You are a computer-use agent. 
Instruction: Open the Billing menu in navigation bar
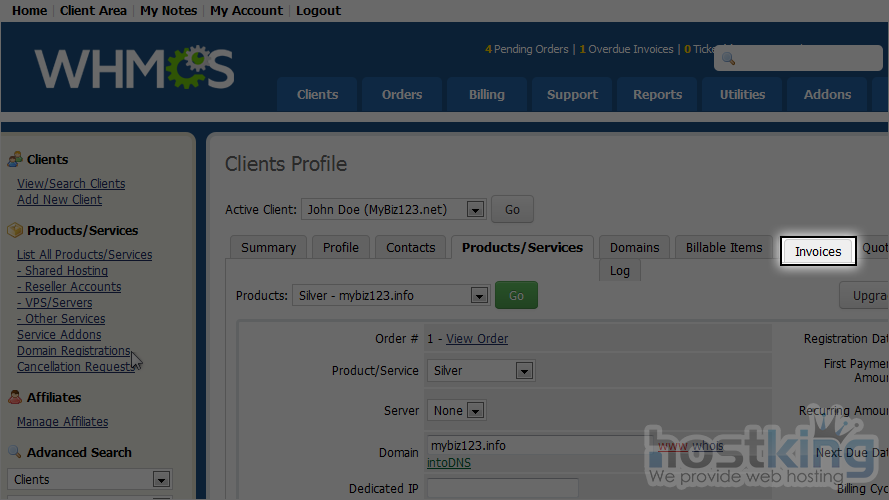(x=487, y=95)
